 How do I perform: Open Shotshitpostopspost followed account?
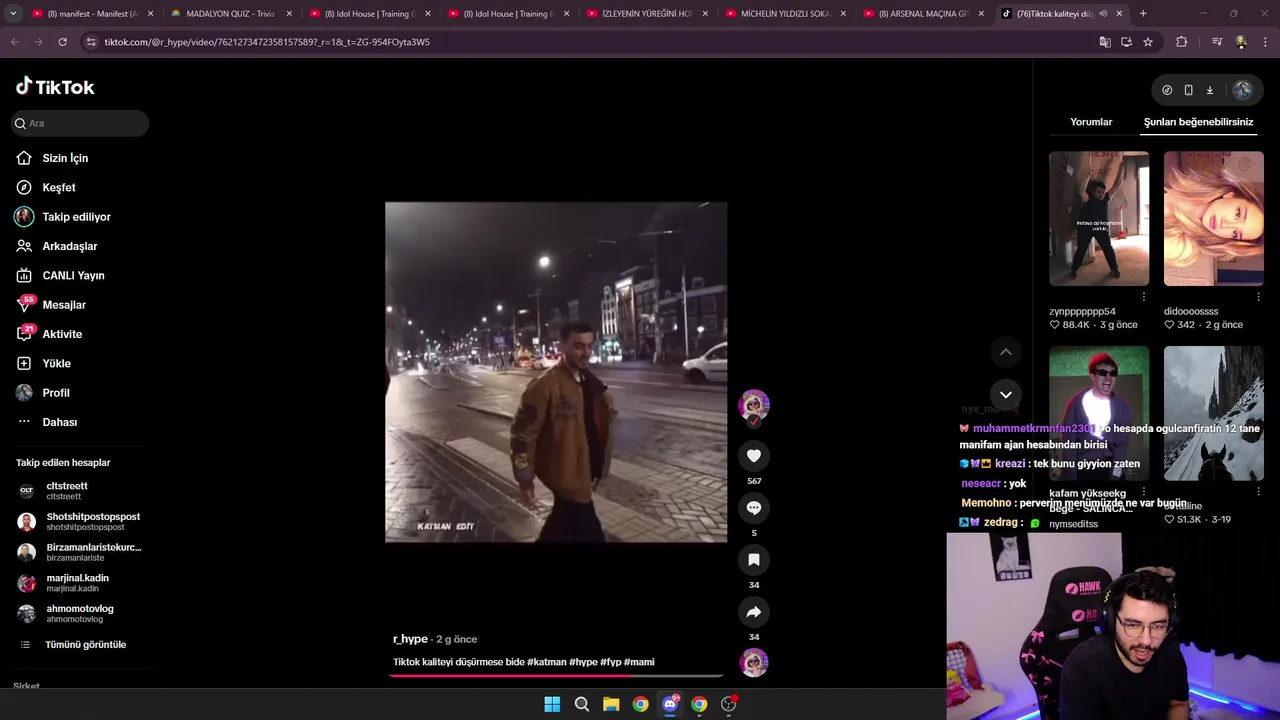click(80, 521)
